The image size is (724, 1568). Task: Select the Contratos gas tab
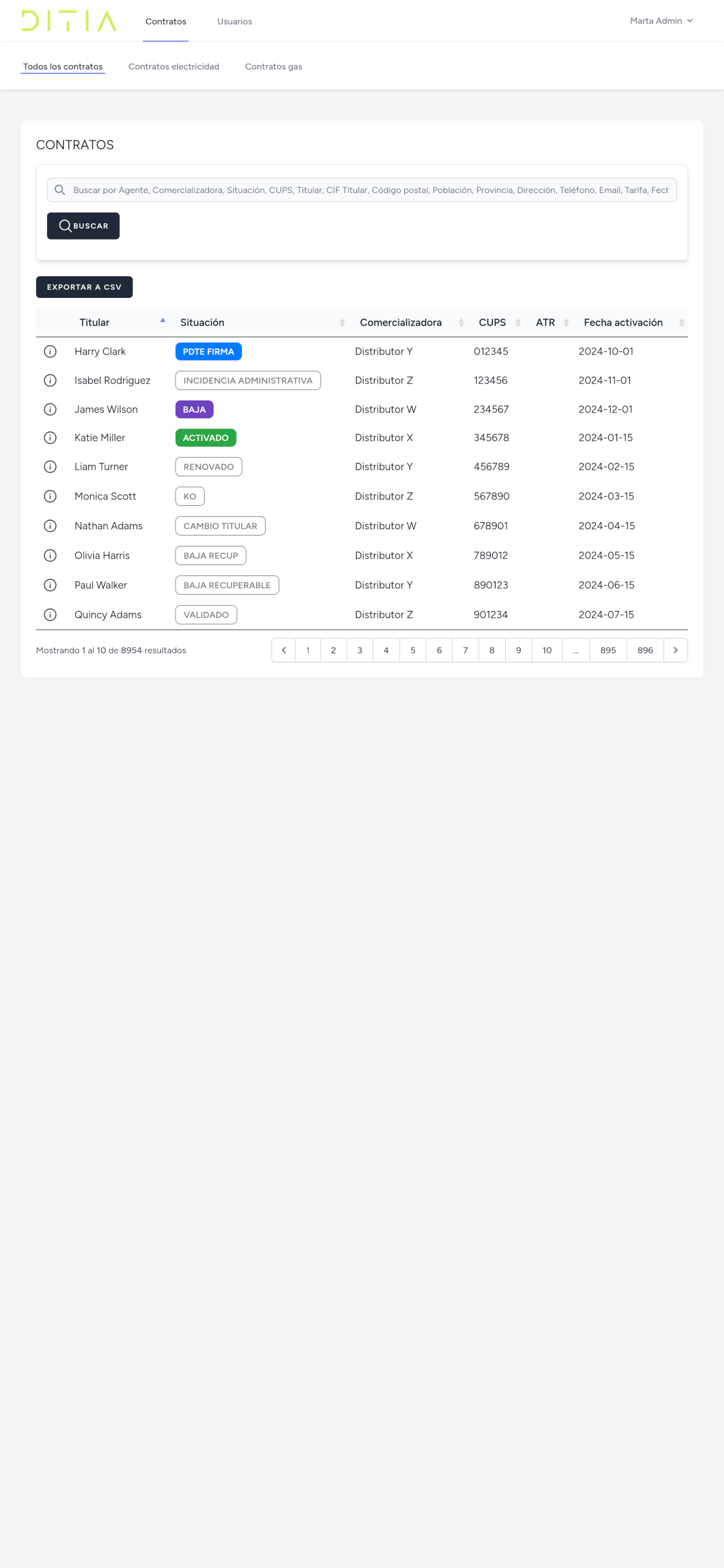[x=274, y=66]
